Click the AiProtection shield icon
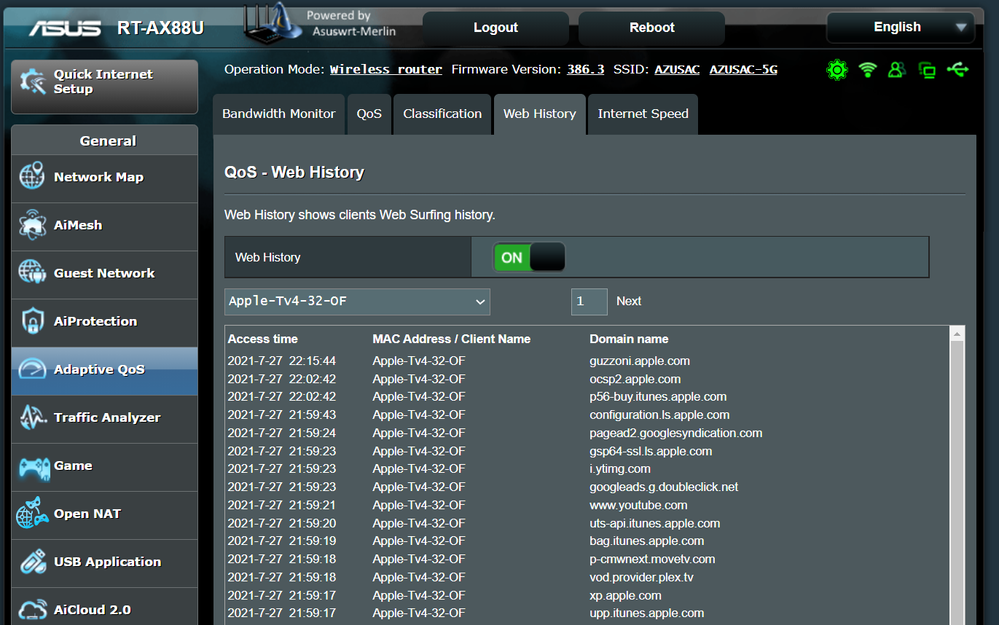Viewport: 999px width, 625px height. 32,320
